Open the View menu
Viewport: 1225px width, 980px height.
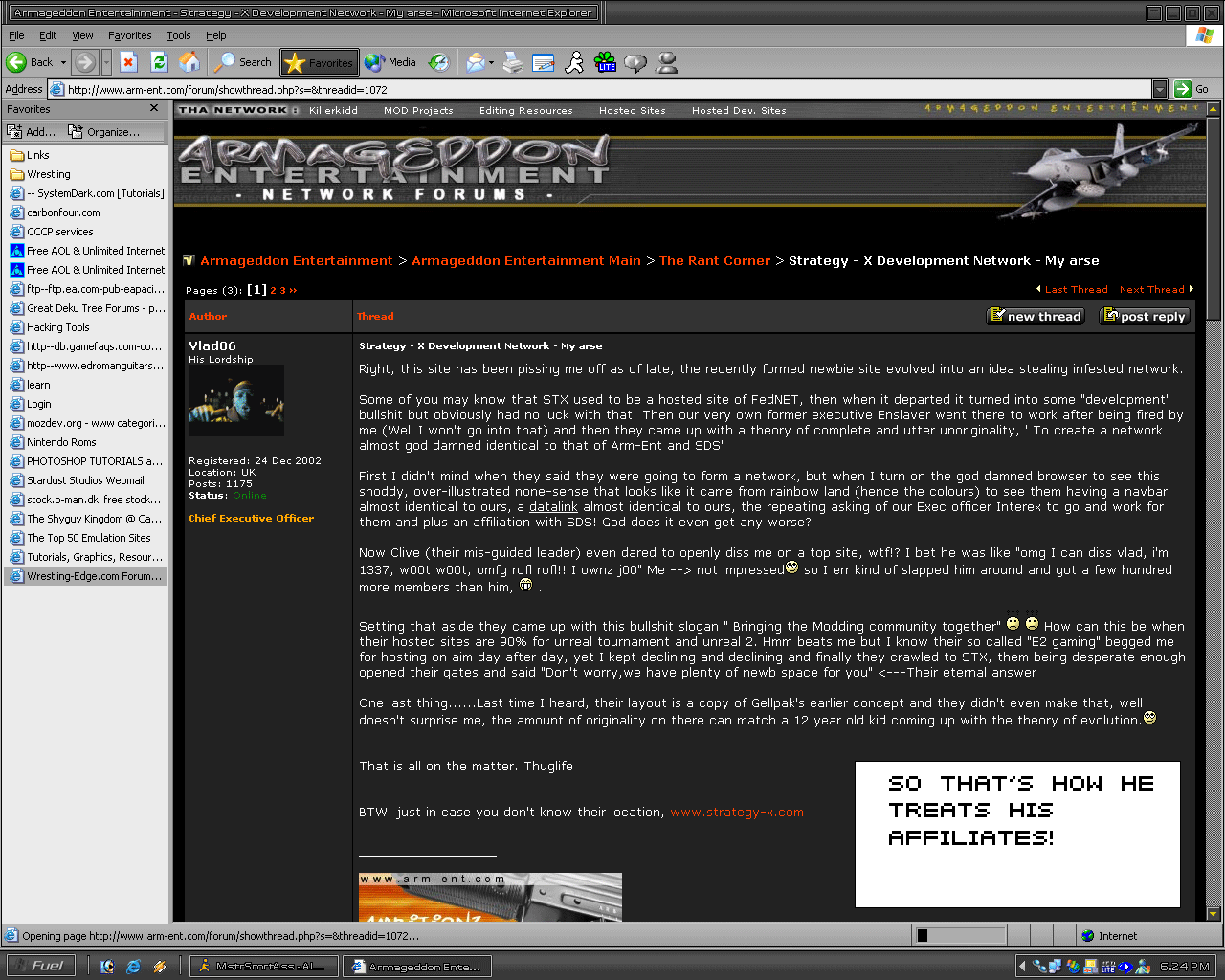(x=82, y=35)
